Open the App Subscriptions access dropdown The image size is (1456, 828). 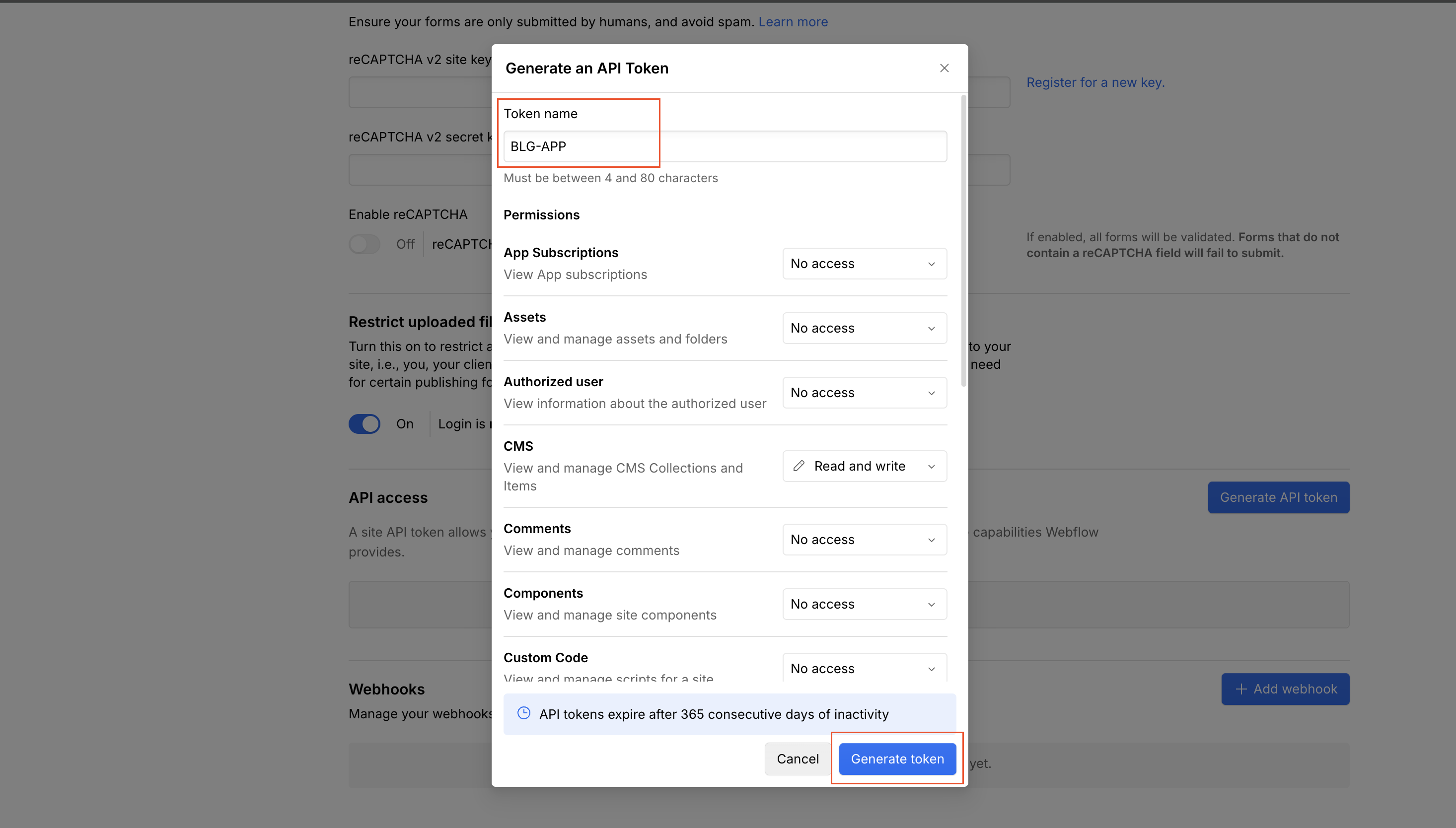tap(864, 263)
